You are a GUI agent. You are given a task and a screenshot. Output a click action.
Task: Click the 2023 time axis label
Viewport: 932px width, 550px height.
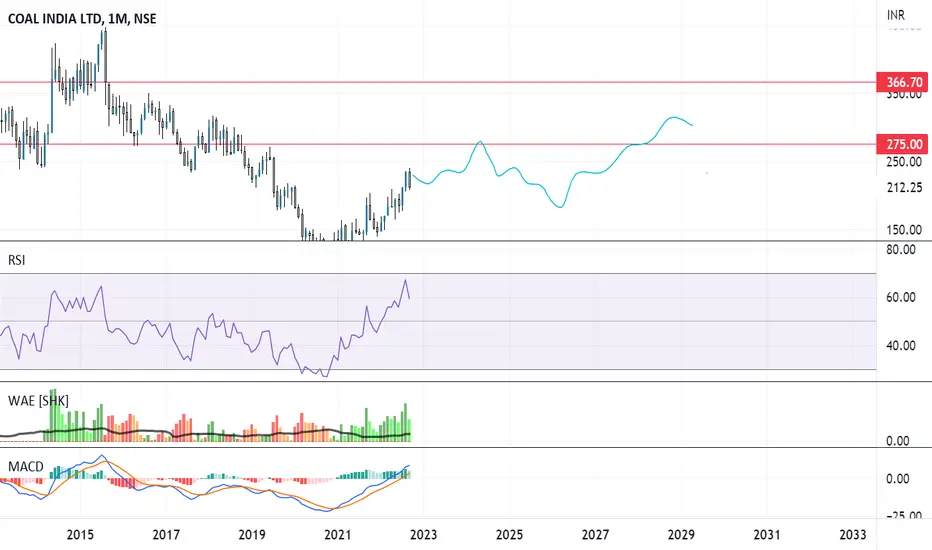point(423,535)
